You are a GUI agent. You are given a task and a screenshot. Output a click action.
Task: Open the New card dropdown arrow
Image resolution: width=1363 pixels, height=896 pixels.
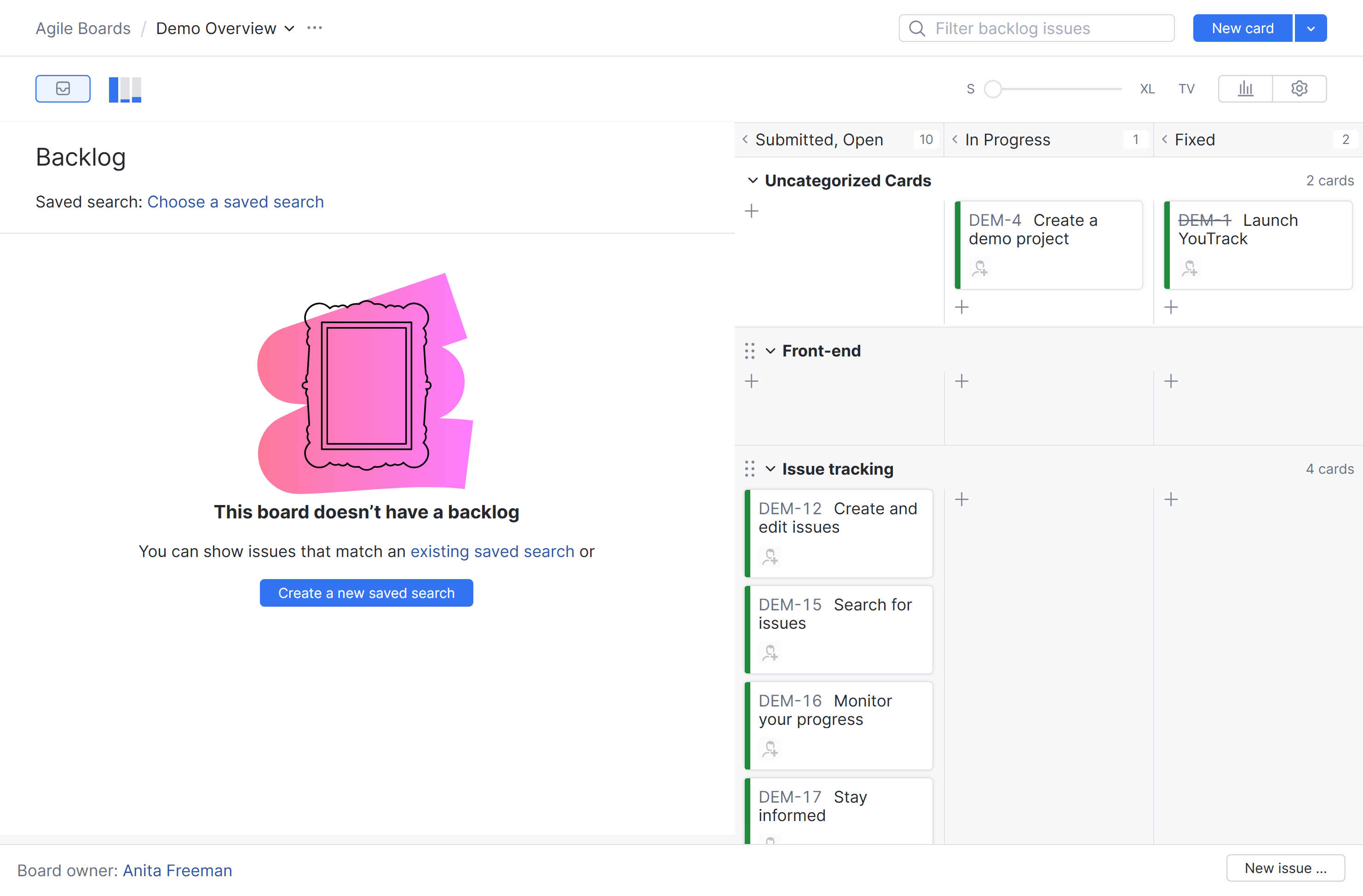(x=1310, y=29)
